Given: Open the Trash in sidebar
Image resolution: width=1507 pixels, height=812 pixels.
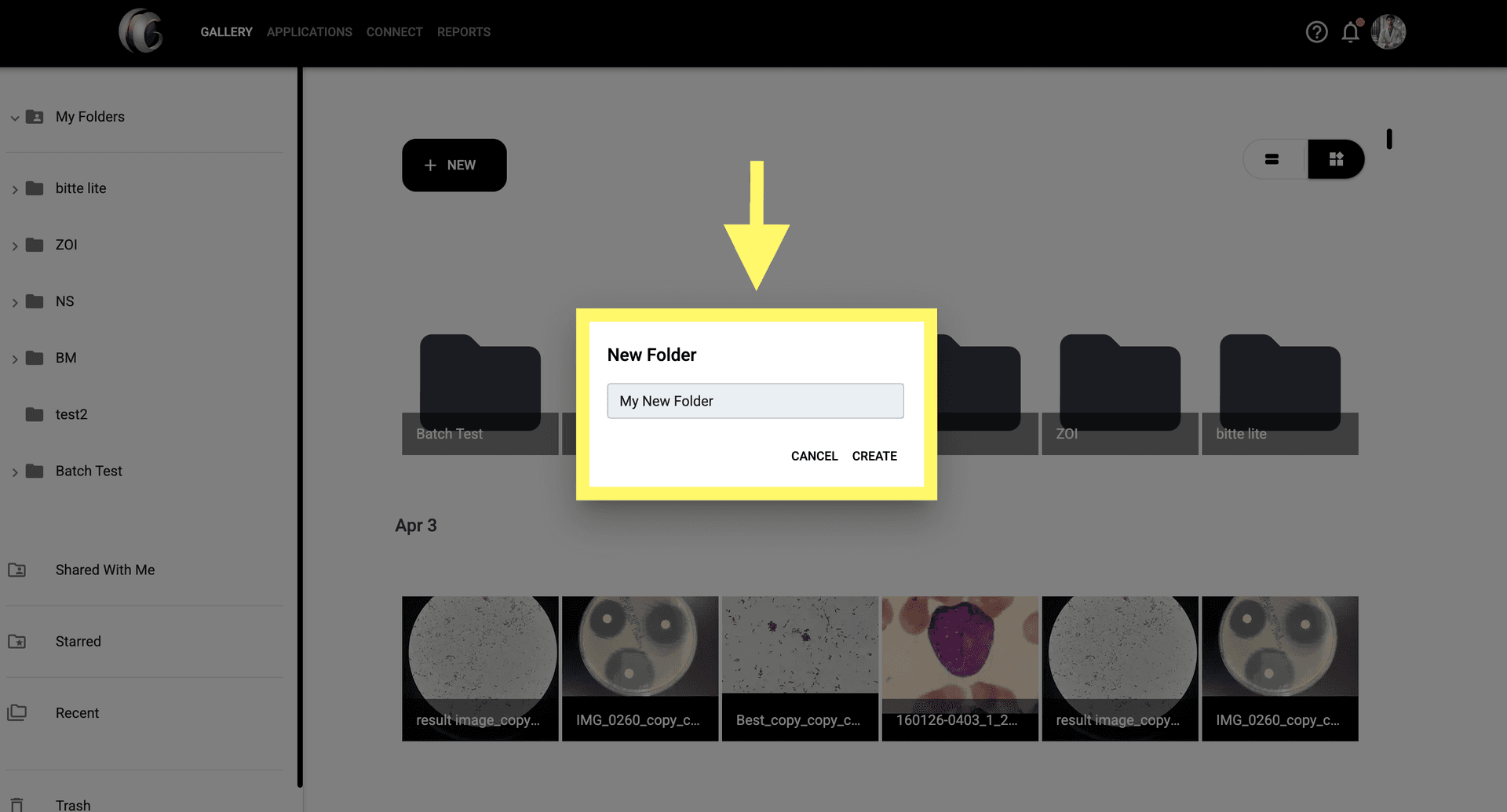Looking at the screenshot, I should (72, 804).
